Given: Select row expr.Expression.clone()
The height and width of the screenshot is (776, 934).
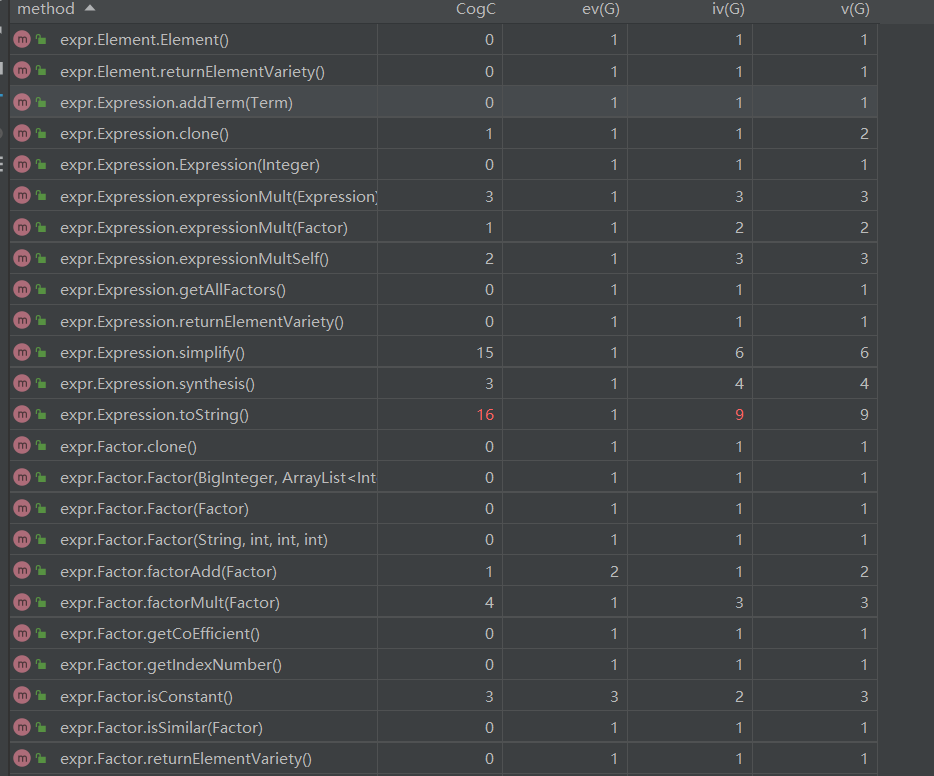Looking at the screenshot, I should pos(443,133).
